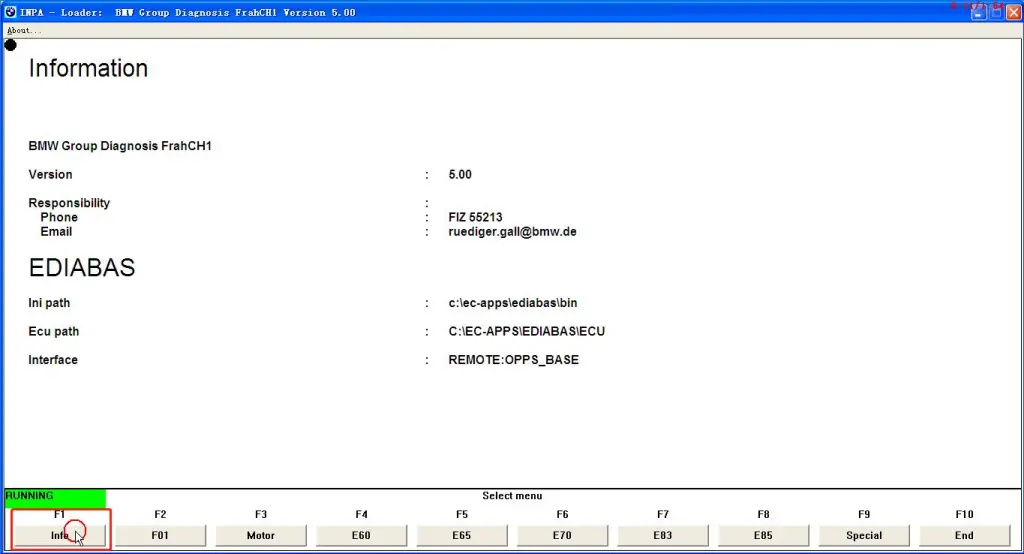Click the version value 5.00
This screenshot has height=554, width=1024.
click(x=460, y=174)
